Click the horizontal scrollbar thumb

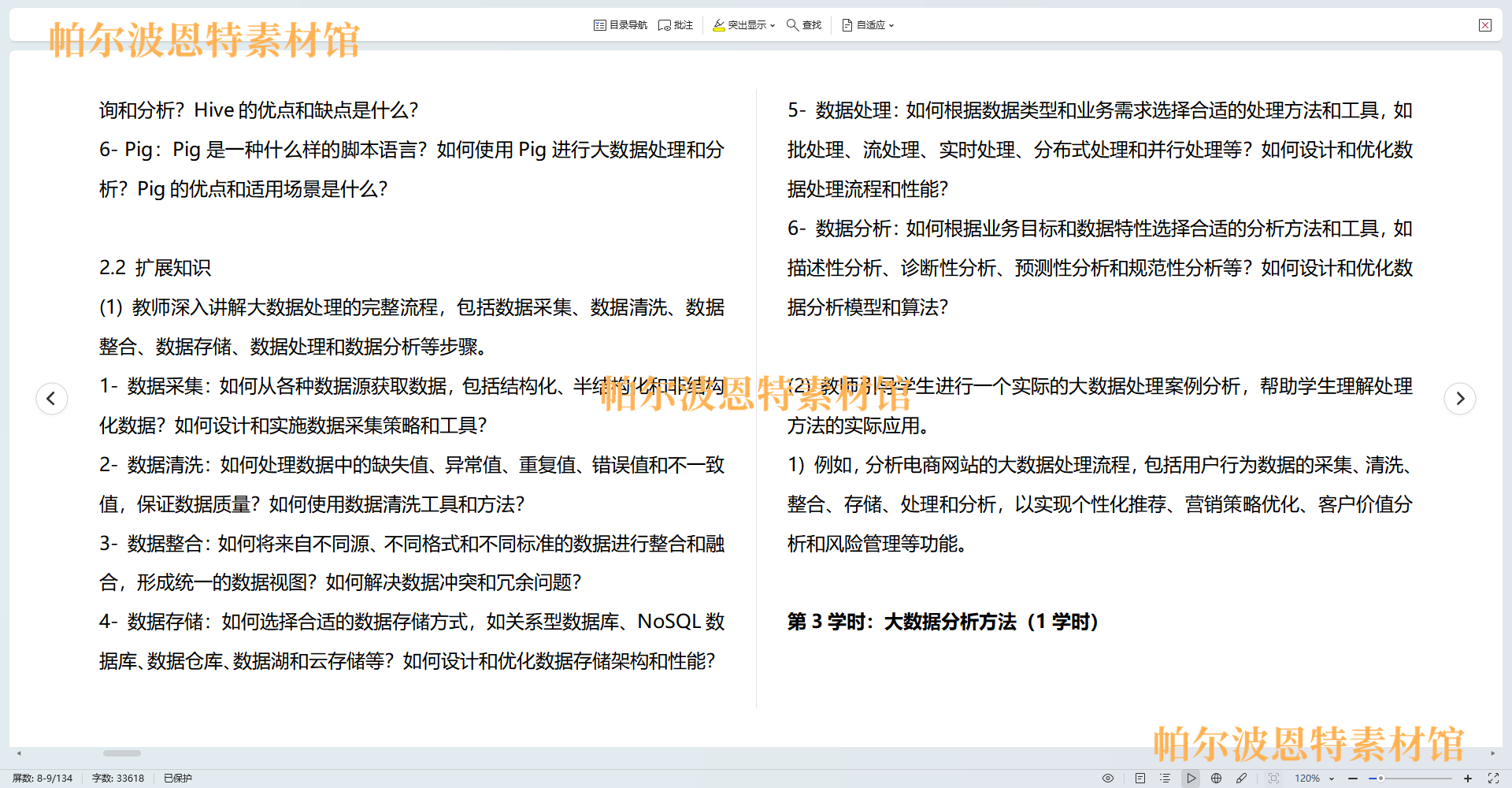coord(122,753)
